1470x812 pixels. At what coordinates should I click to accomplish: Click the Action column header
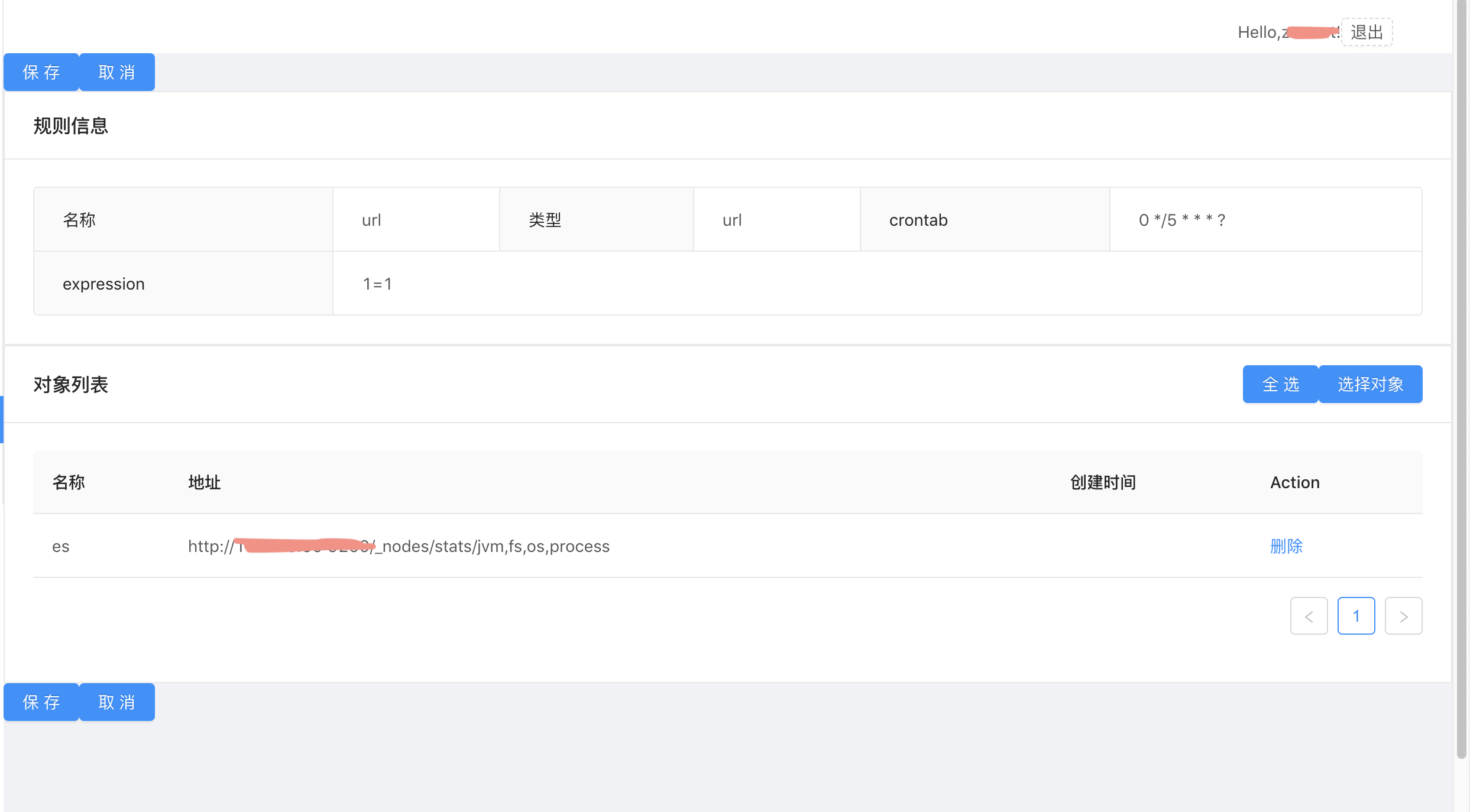(x=1294, y=482)
